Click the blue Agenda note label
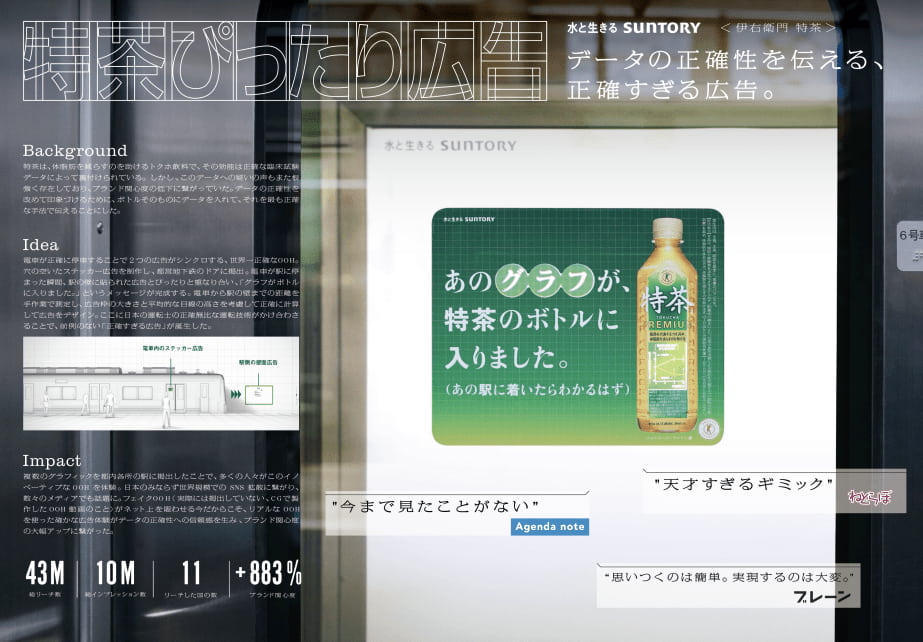This screenshot has height=642, width=923. tap(549, 526)
